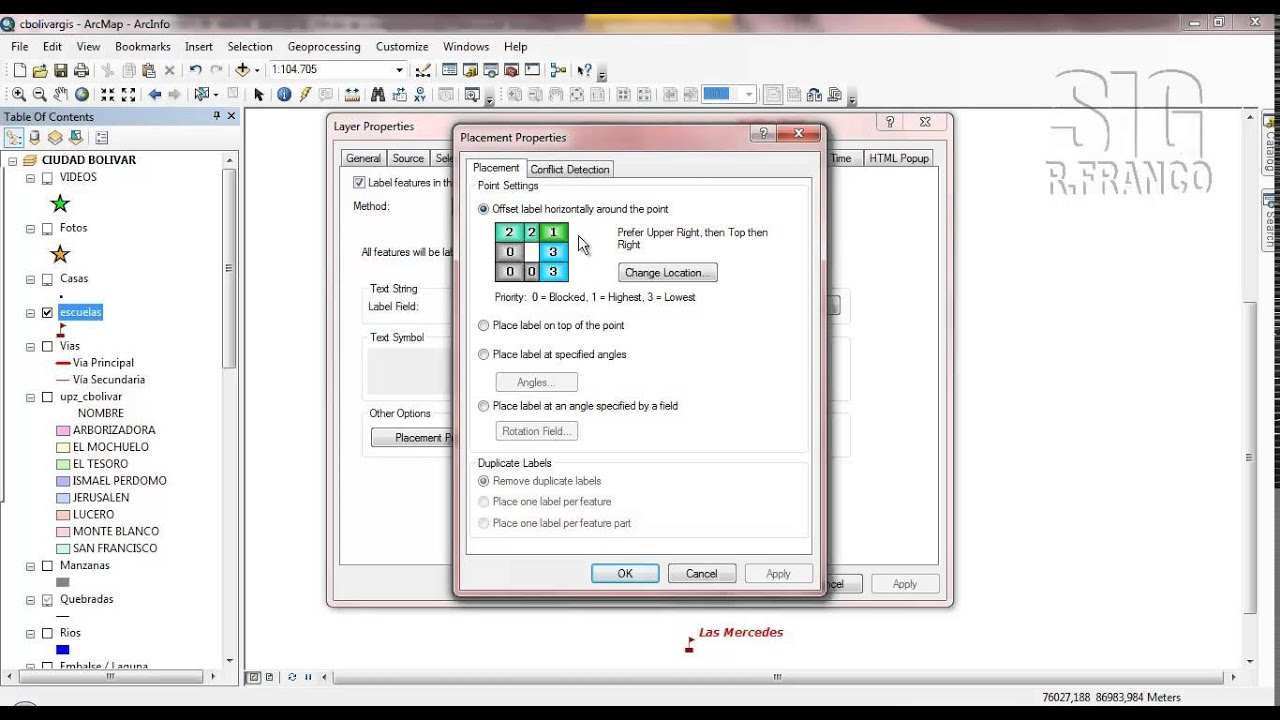Image resolution: width=1280 pixels, height=720 pixels.
Task: Select Place label at specified angles option
Action: 484,354
